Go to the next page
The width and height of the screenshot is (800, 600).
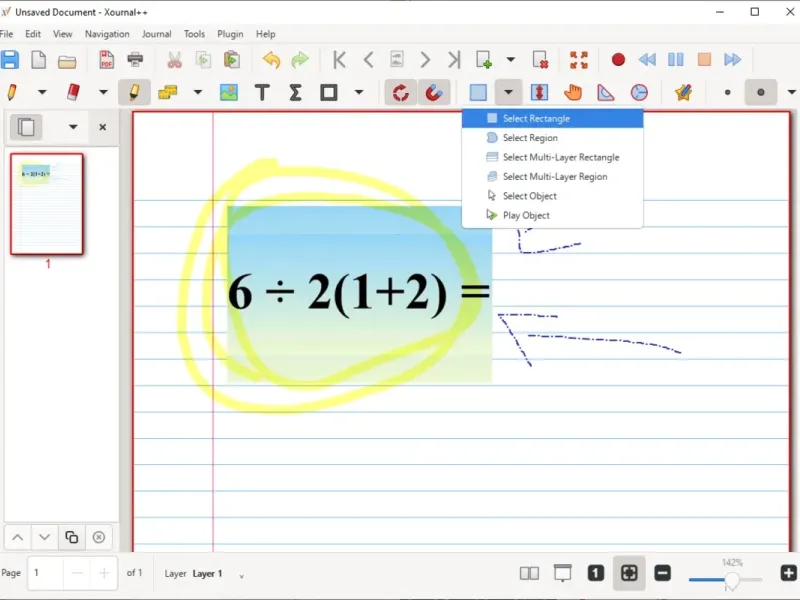click(425, 60)
